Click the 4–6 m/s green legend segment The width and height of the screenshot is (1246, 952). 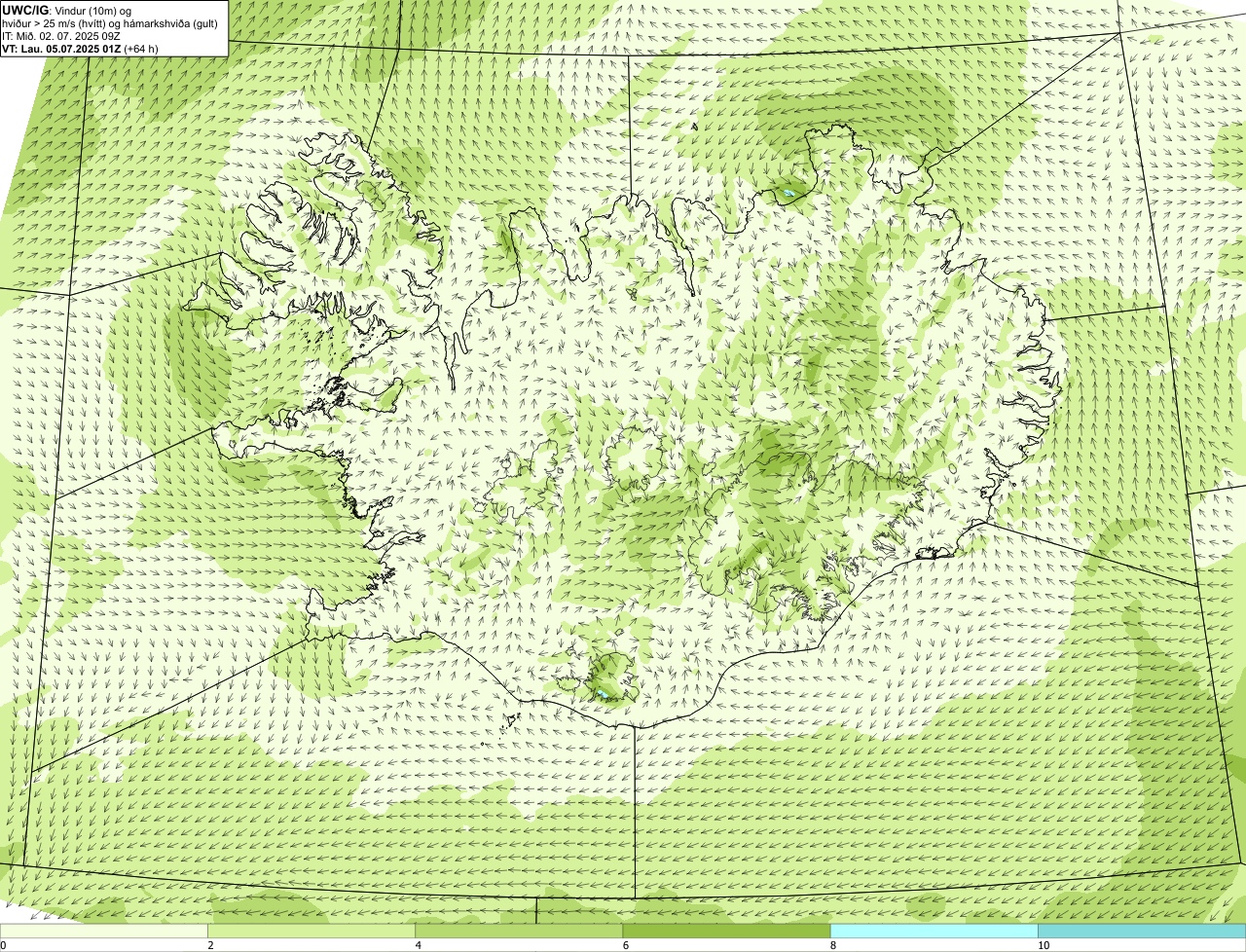pos(520,932)
